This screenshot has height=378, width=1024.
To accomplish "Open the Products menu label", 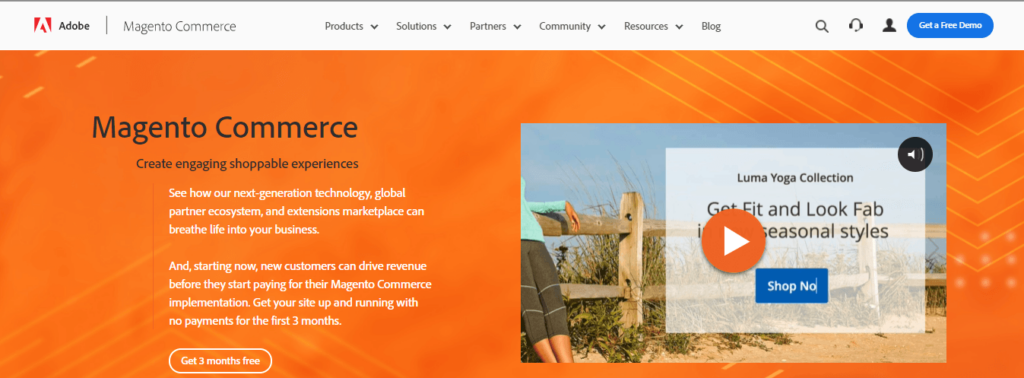I will pyautogui.click(x=344, y=26).
